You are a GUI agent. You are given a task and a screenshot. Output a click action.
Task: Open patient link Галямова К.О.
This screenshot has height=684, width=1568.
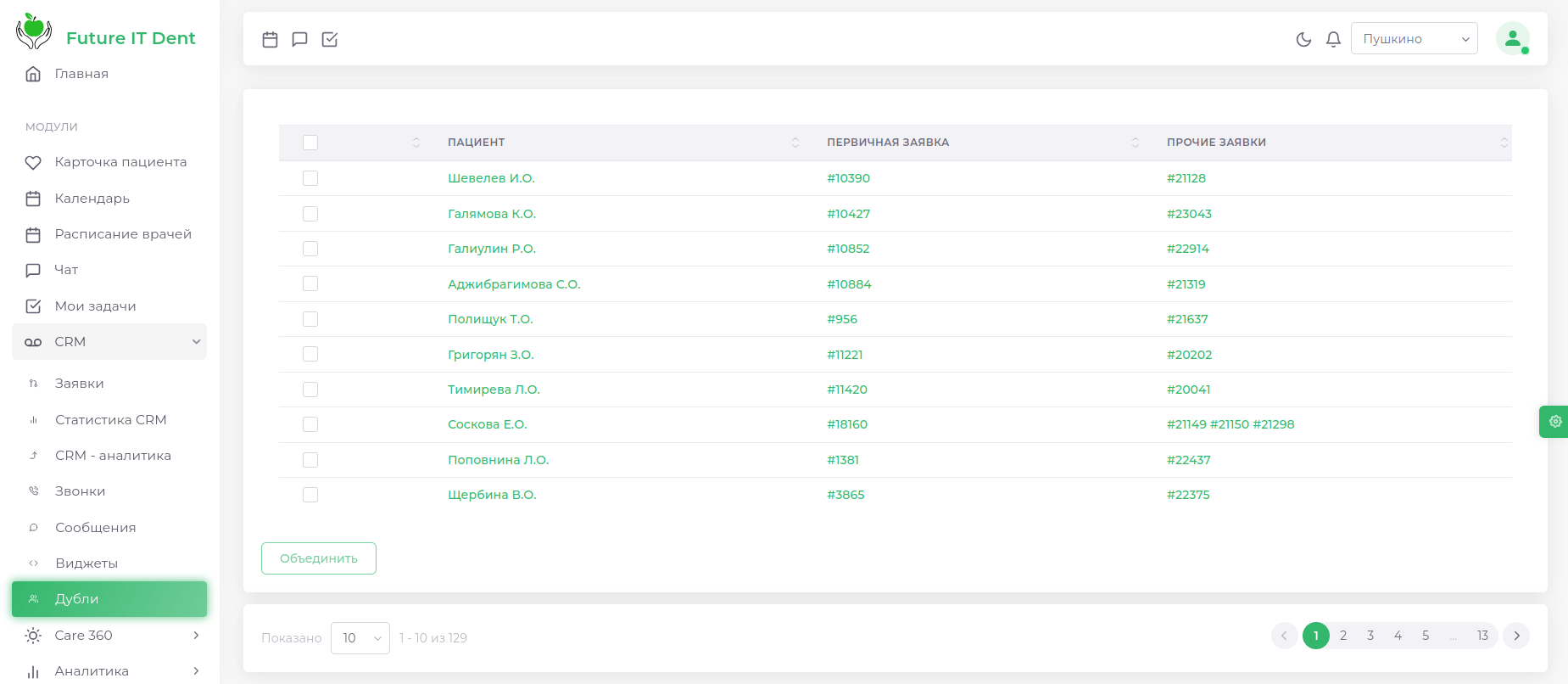[492, 214]
